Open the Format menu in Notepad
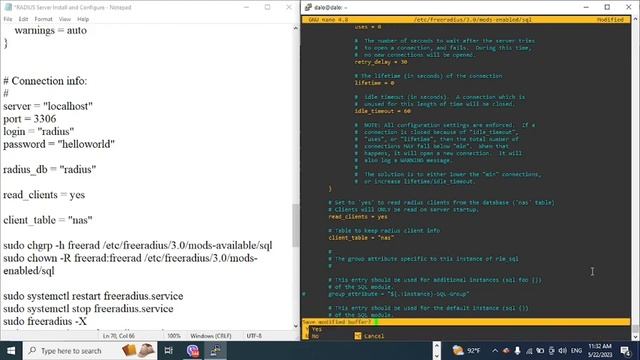Viewport: 640px width, 360px height. click(x=43, y=19)
